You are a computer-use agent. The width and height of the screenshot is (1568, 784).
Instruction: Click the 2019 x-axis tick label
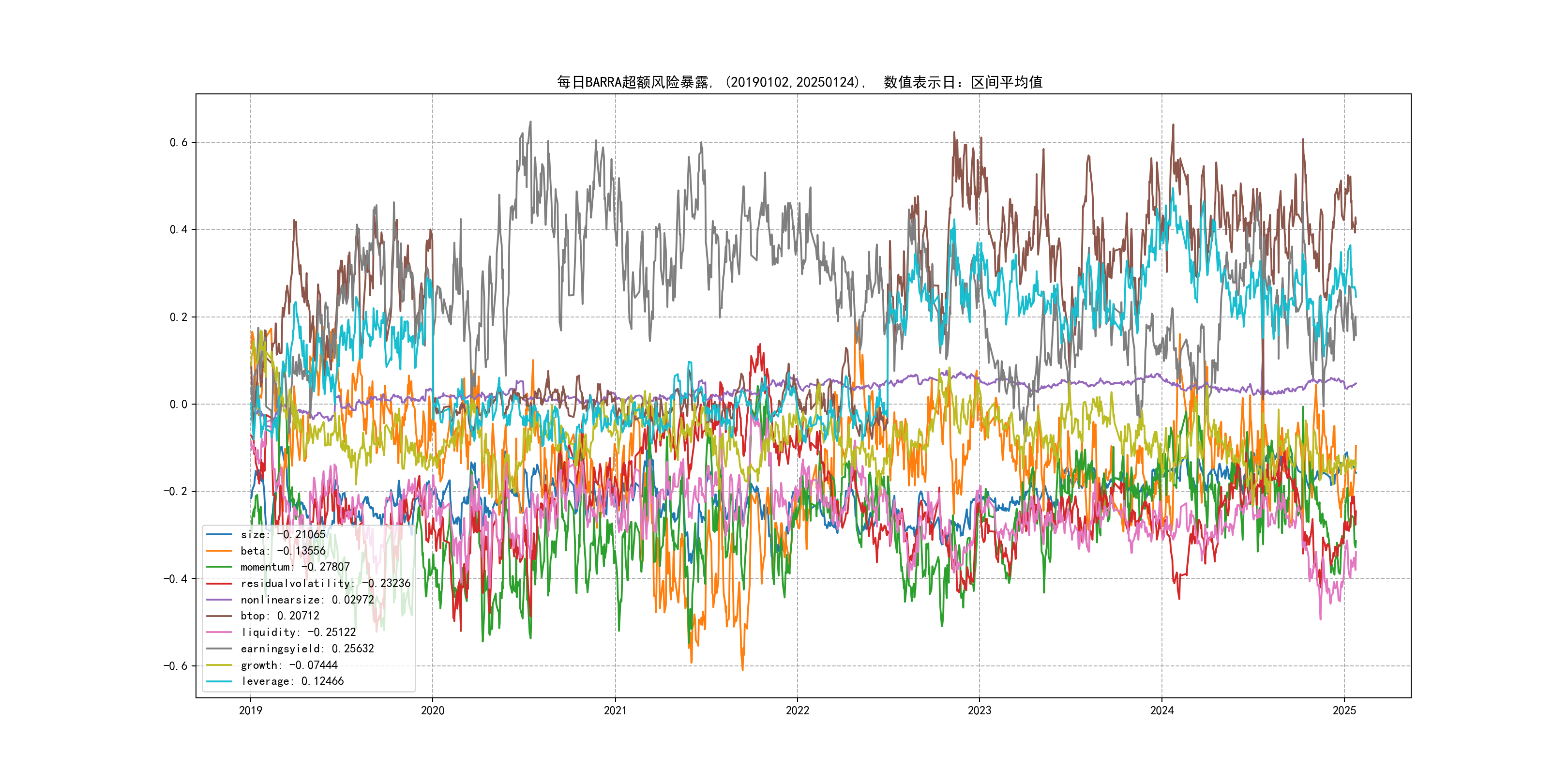pos(250,710)
